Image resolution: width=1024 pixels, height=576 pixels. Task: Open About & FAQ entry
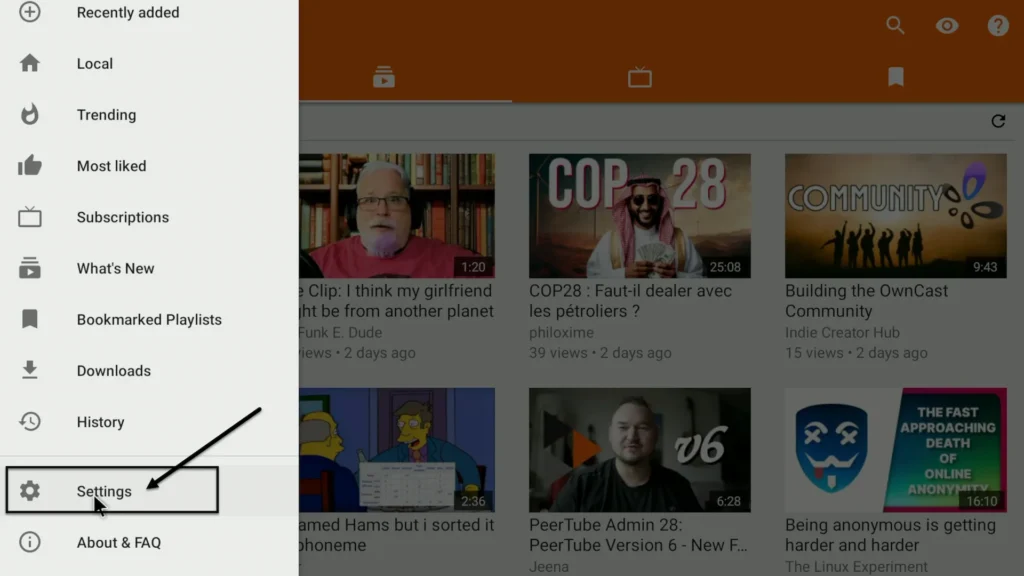150,542
